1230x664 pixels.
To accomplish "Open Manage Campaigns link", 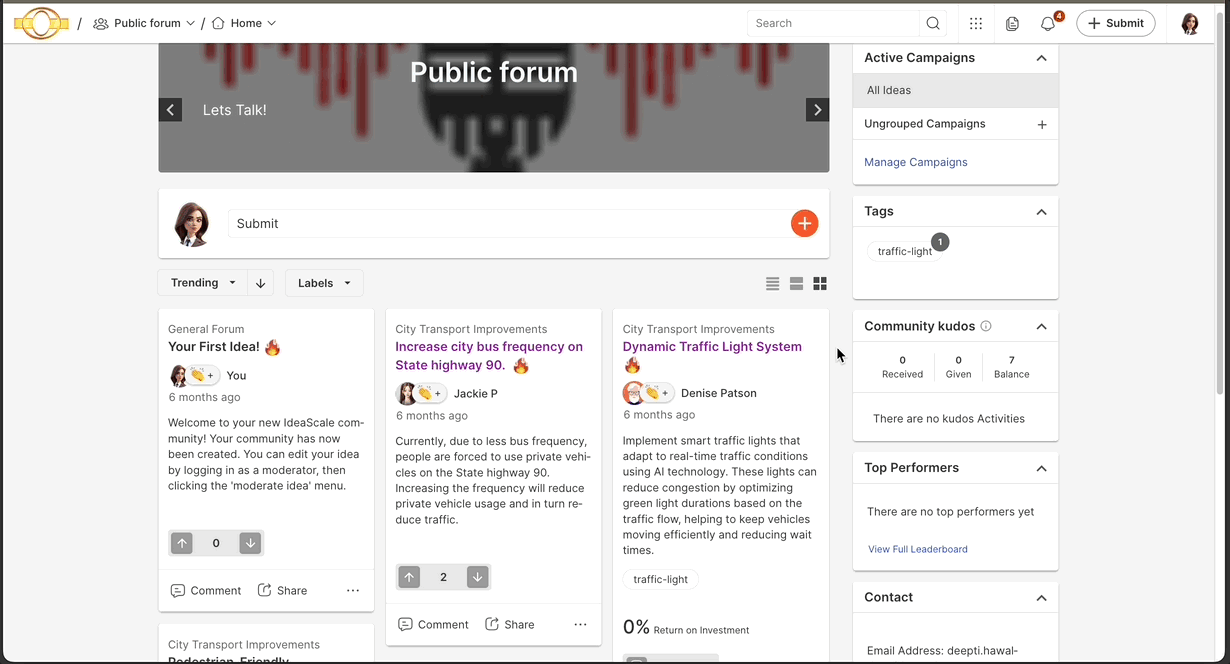I will tap(916, 162).
